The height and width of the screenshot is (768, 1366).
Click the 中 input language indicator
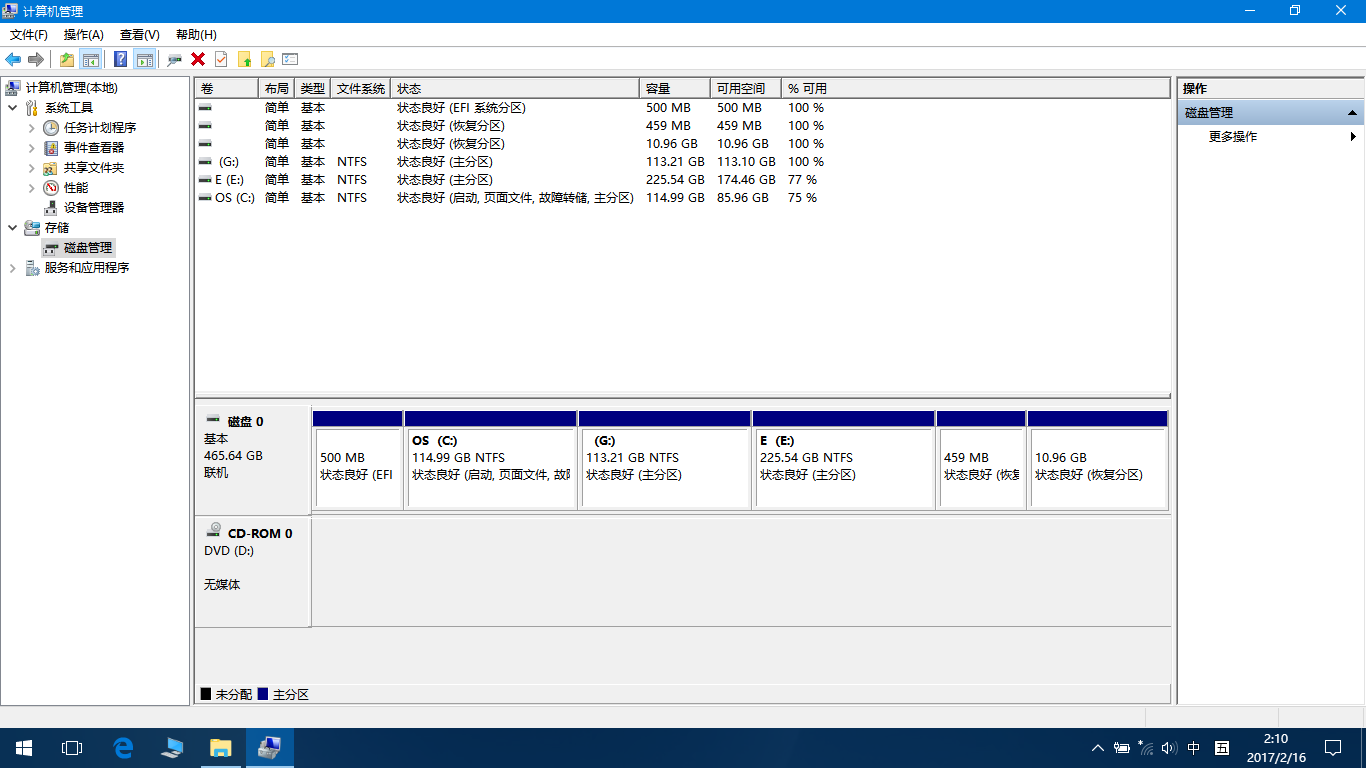[1194, 748]
